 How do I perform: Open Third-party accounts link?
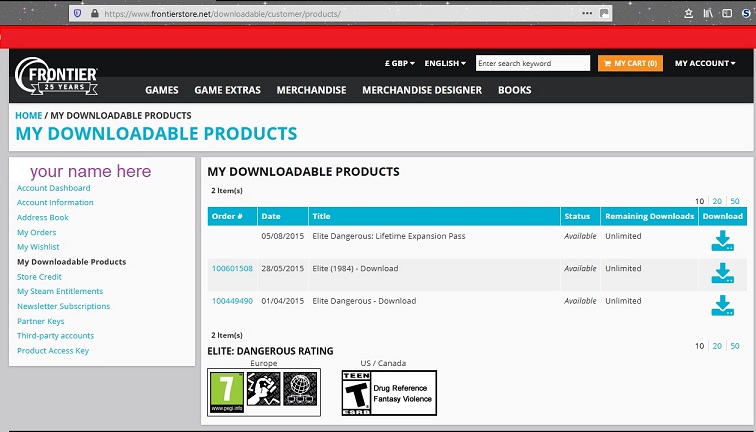point(55,336)
